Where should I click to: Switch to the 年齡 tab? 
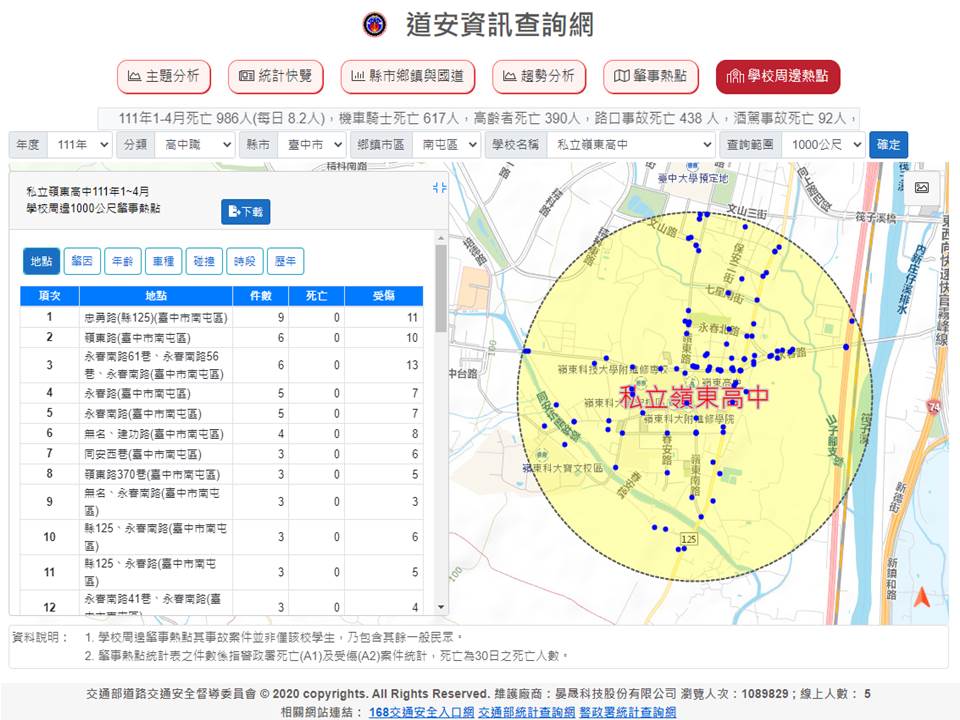tap(122, 261)
